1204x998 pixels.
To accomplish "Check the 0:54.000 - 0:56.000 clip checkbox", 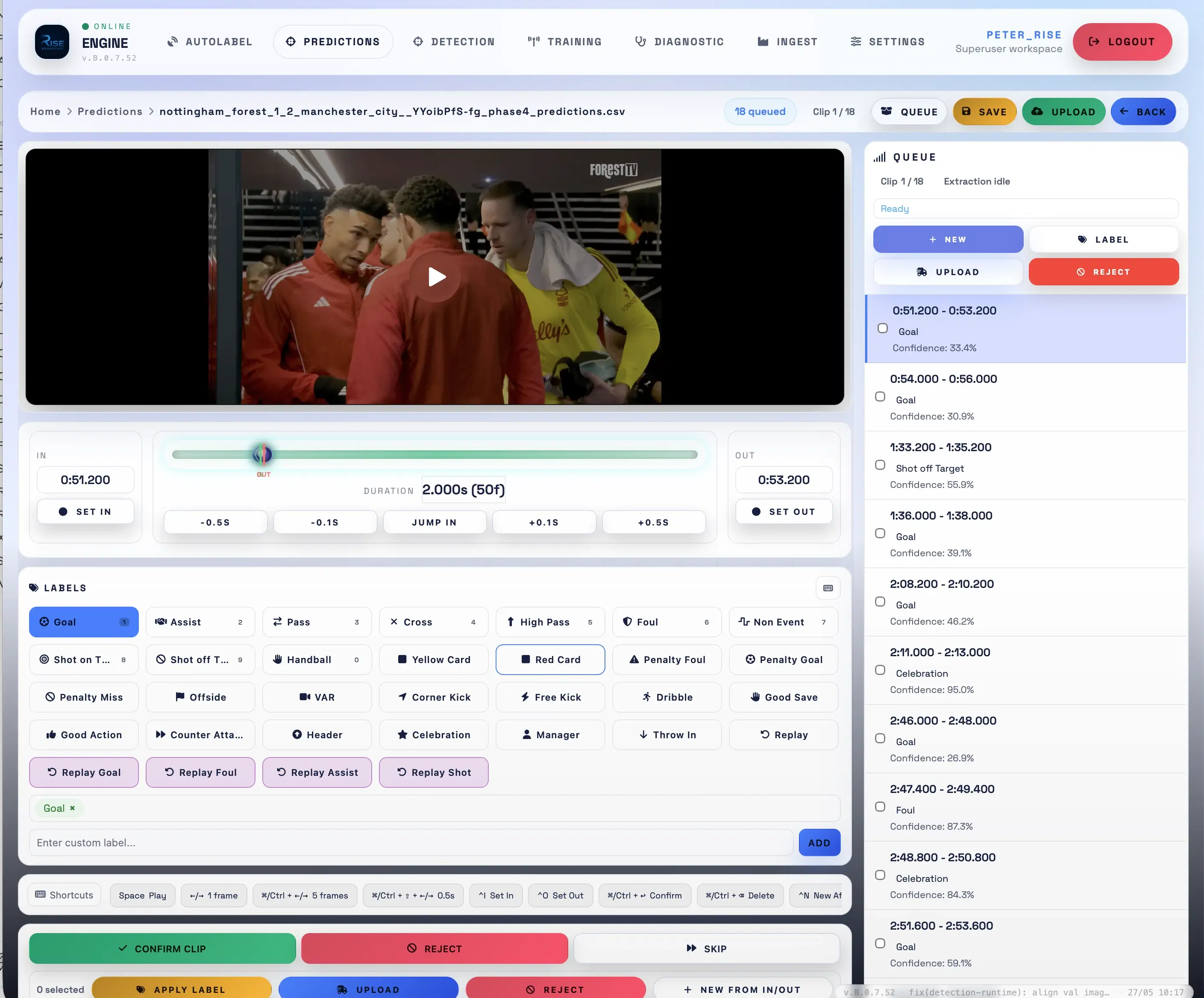I will click(880, 396).
